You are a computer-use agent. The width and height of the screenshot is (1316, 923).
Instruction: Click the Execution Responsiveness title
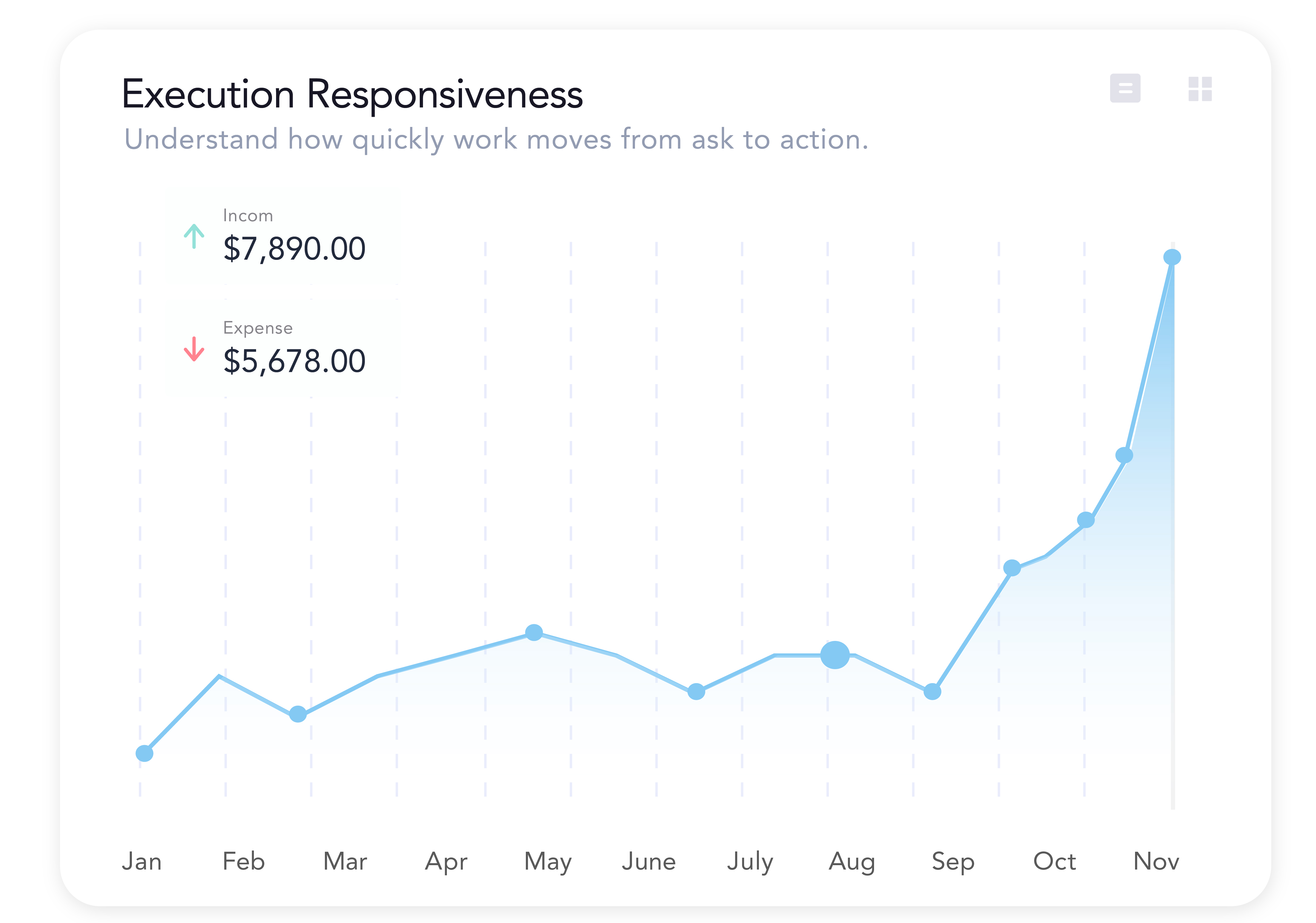point(353,94)
